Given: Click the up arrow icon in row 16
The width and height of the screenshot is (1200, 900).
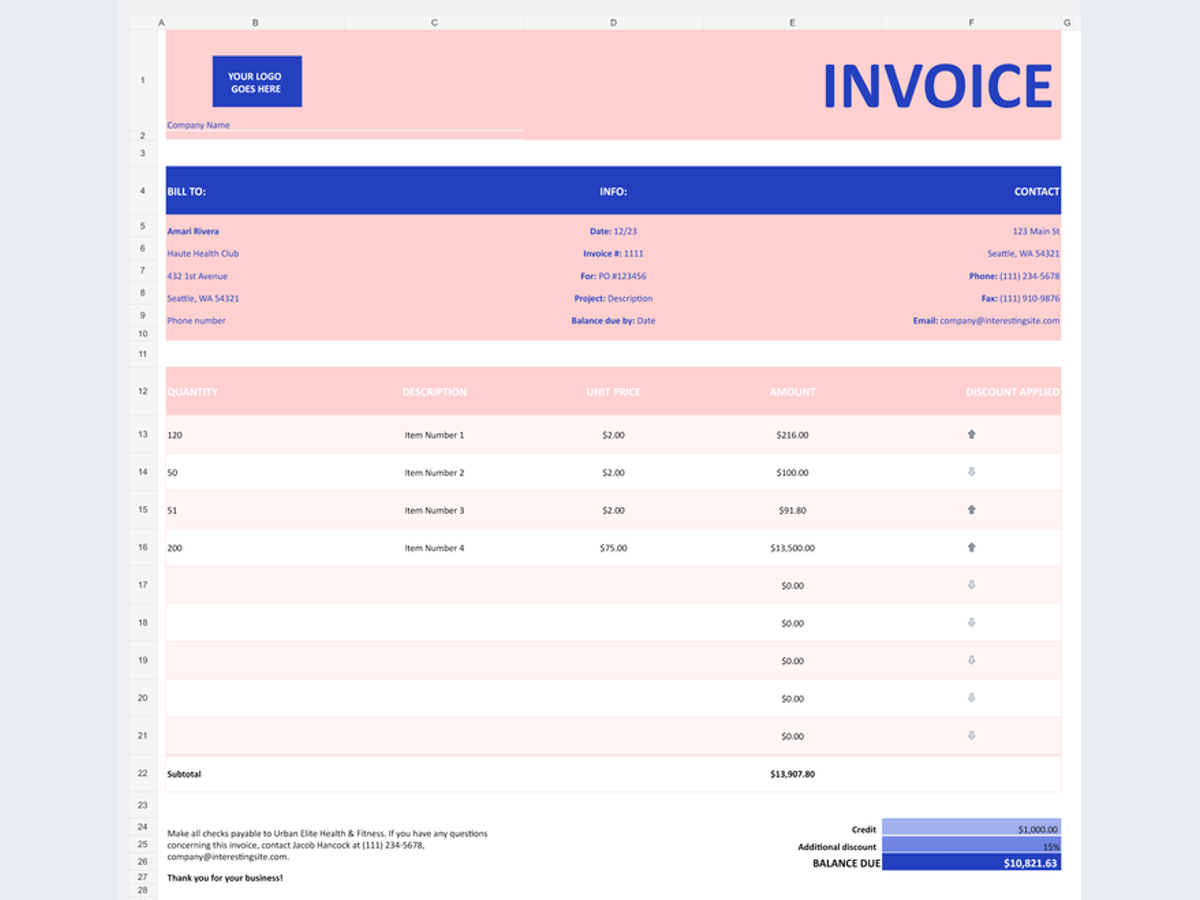Looking at the screenshot, I should point(971,547).
